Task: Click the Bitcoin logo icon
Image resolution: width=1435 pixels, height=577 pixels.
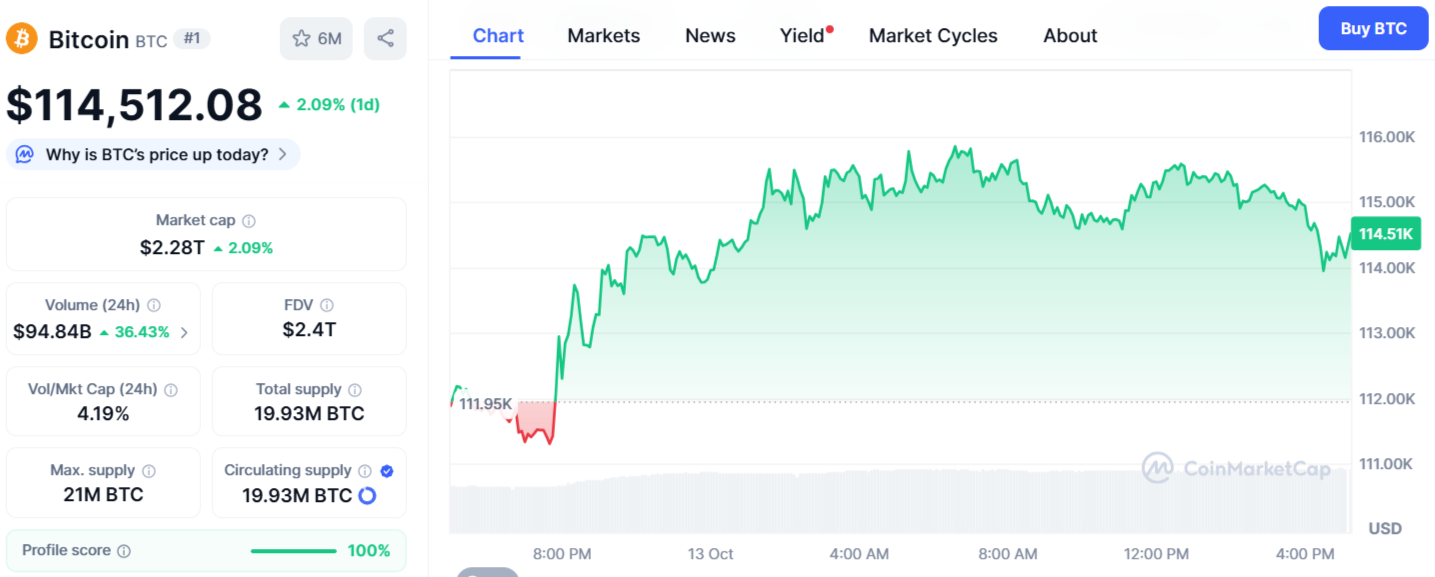Action: click(22, 39)
